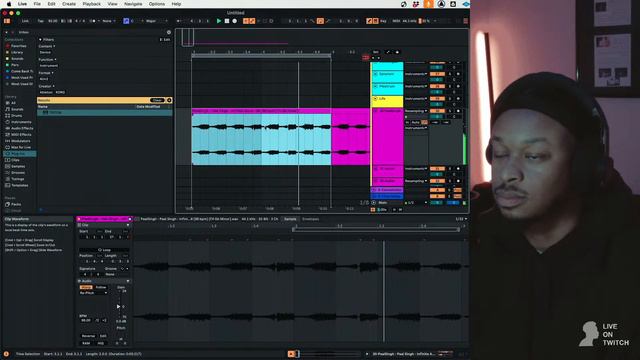Toggle the RAM mode button

(x=86, y=343)
